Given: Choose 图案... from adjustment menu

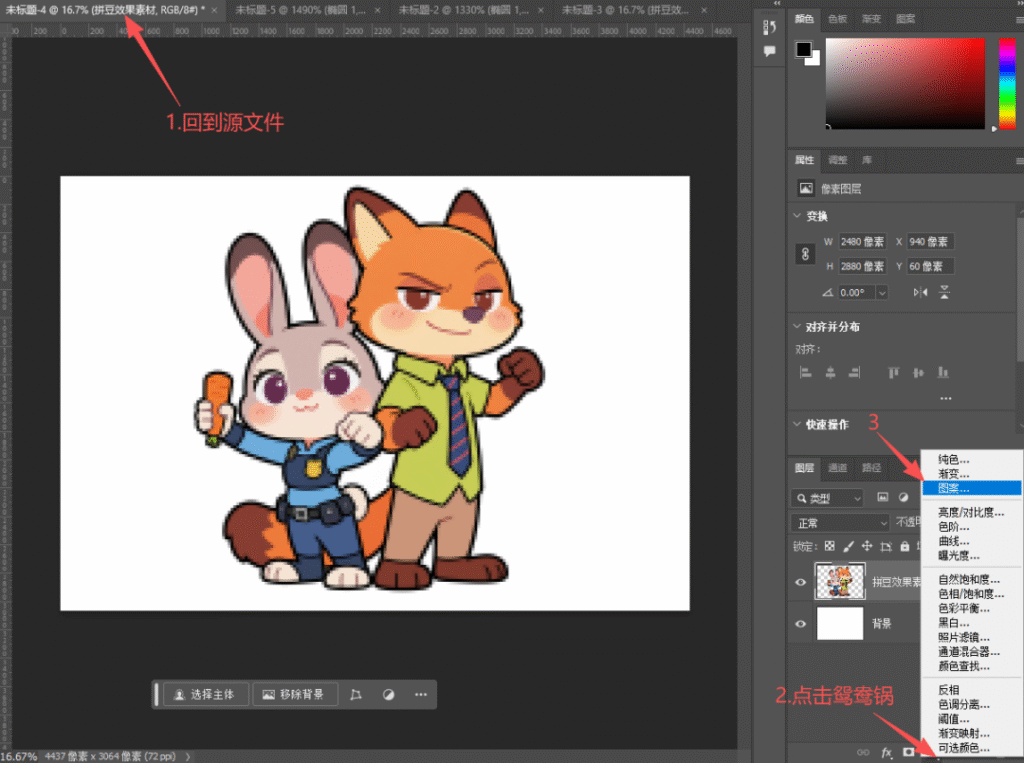Looking at the screenshot, I should pos(971,488).
